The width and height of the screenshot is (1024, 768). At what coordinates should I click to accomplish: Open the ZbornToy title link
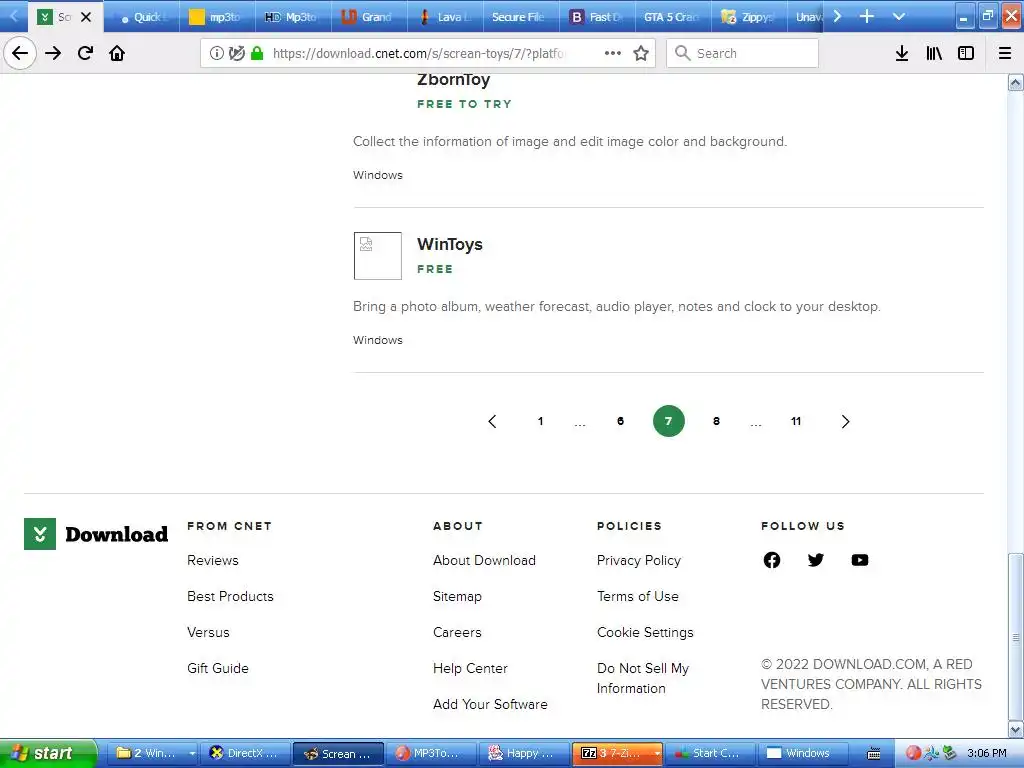click(x=454, y=80)
